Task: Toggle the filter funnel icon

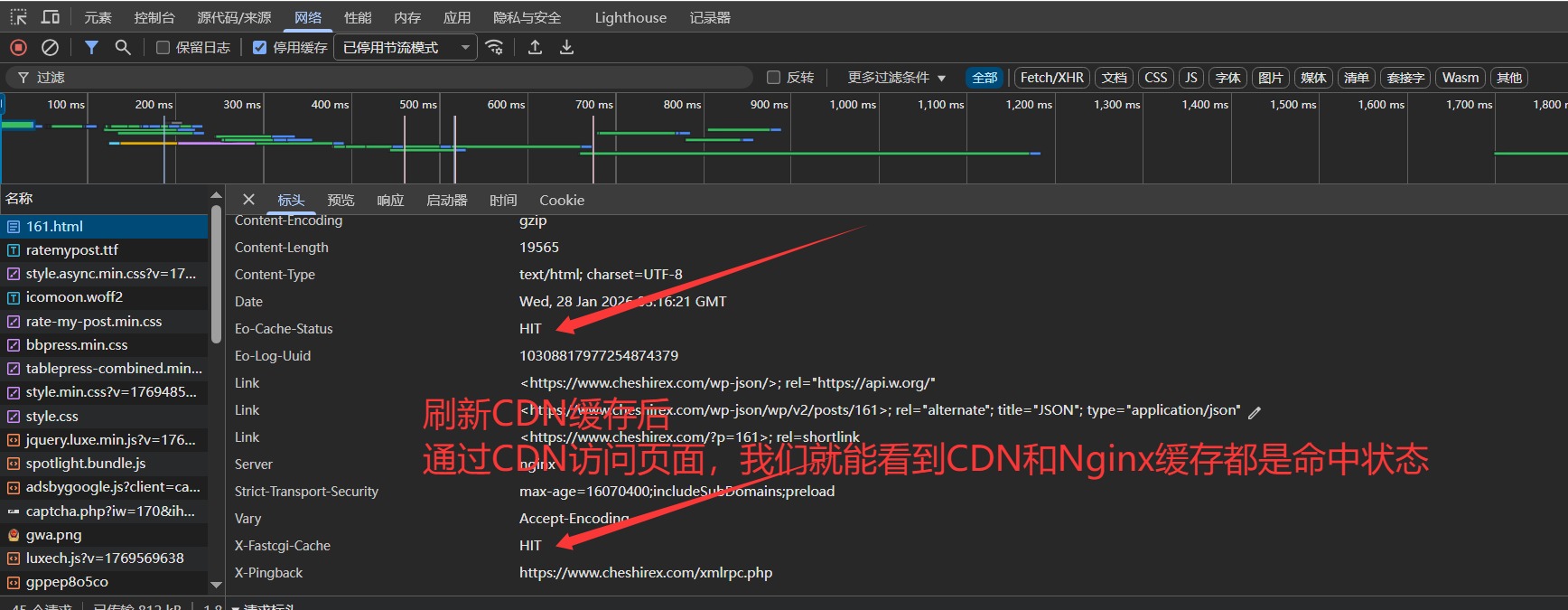Action: (x=91, y=47)
